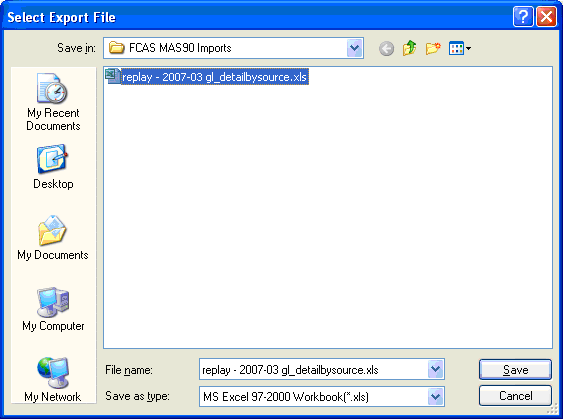This screenshot has width=563, height=419.
Task: Click the back navigation arrow
Action: point(386,48)
